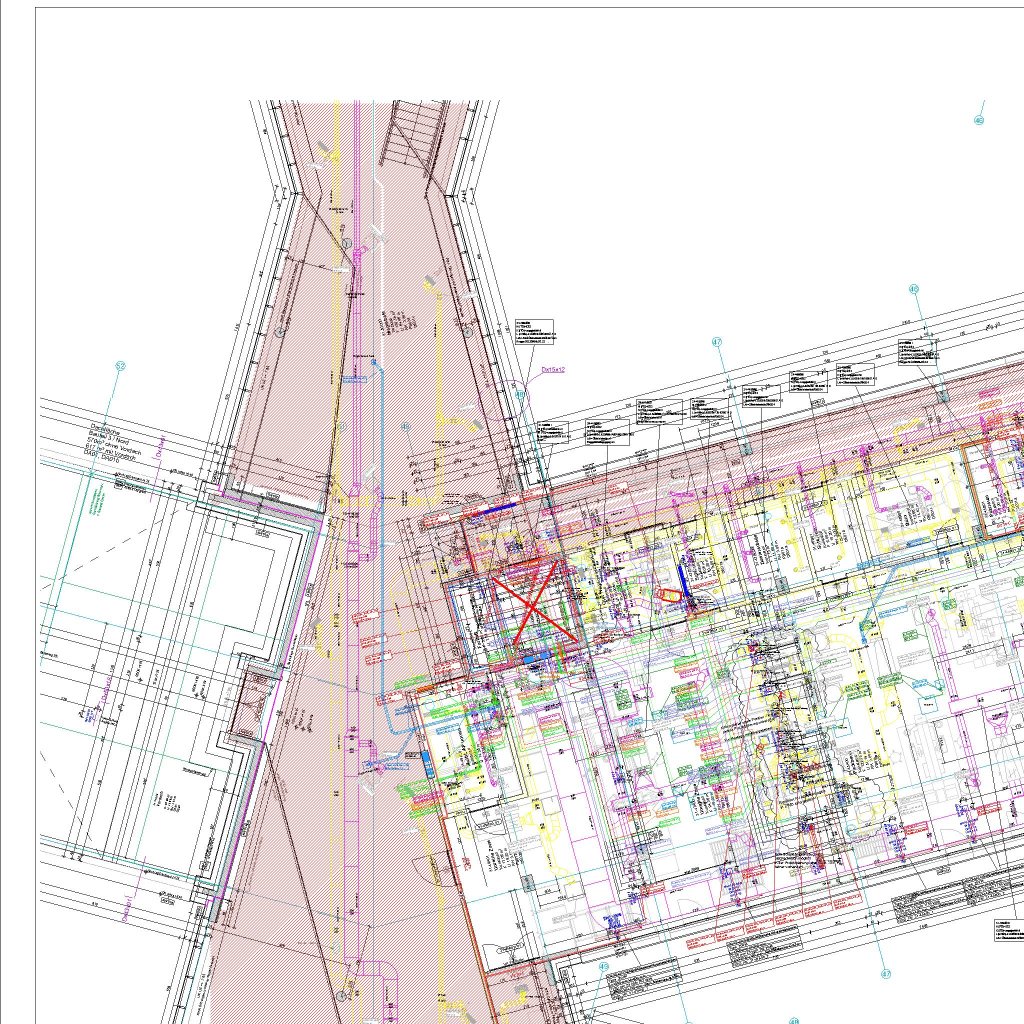The height and width of the screenshot is (1024, 1024).
Task: Click grid bubble 48 inside the purple detail circle
Action: (x=519, y=394)
